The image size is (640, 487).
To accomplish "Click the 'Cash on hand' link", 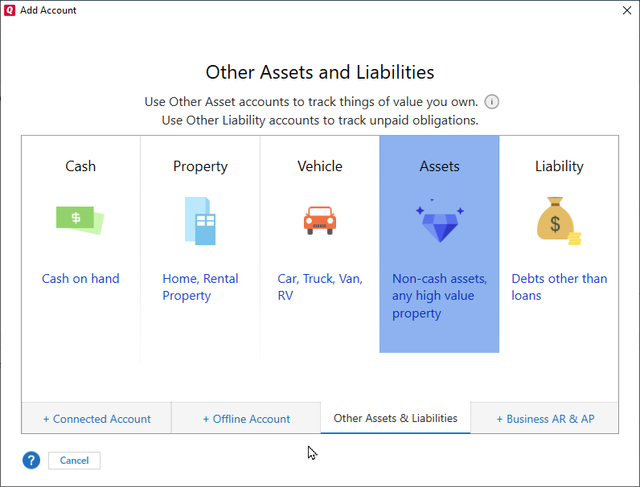I will [x=80, y=279].
